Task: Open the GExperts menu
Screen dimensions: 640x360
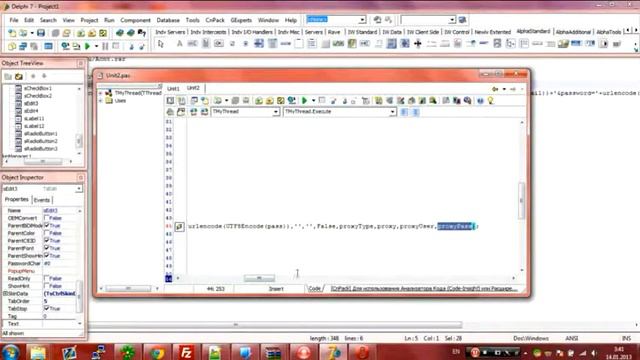Action: tap(241, 20)
